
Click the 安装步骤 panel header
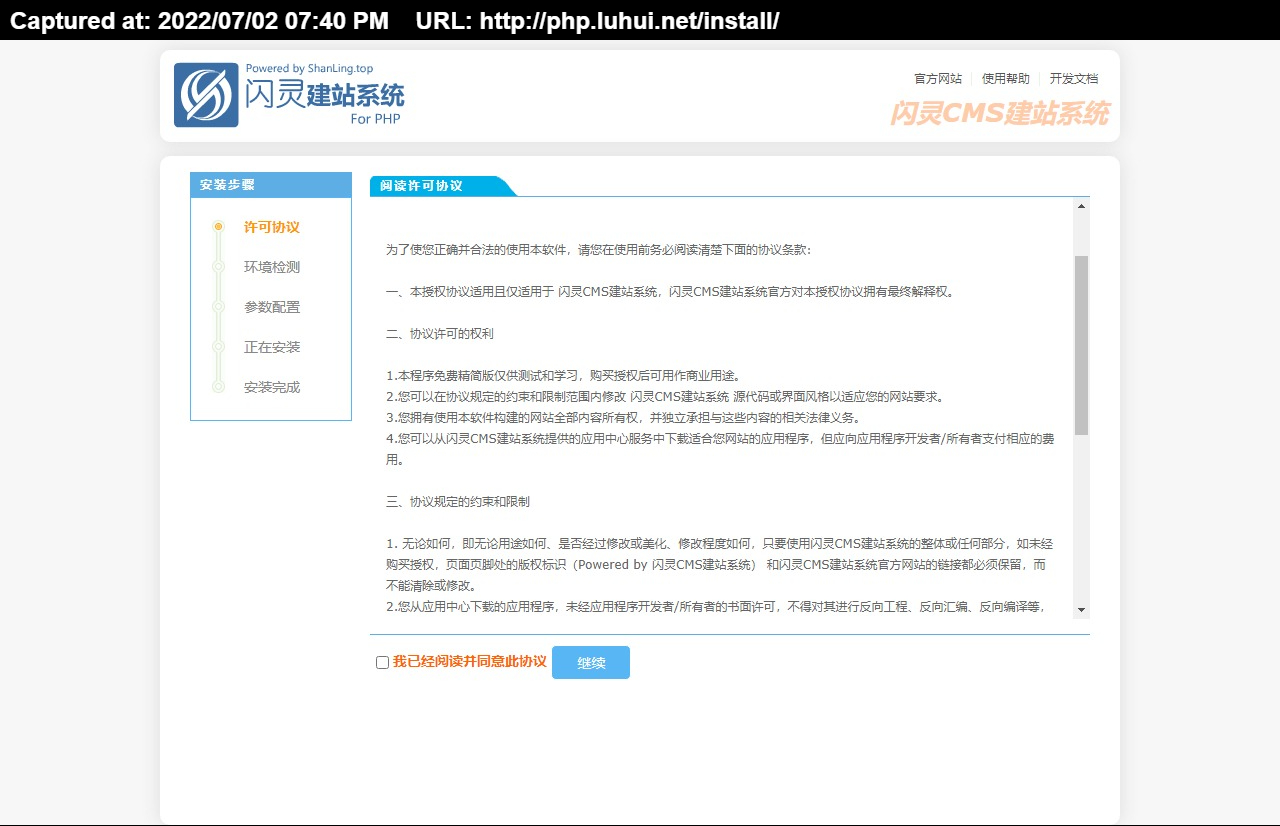coord(271,185)
